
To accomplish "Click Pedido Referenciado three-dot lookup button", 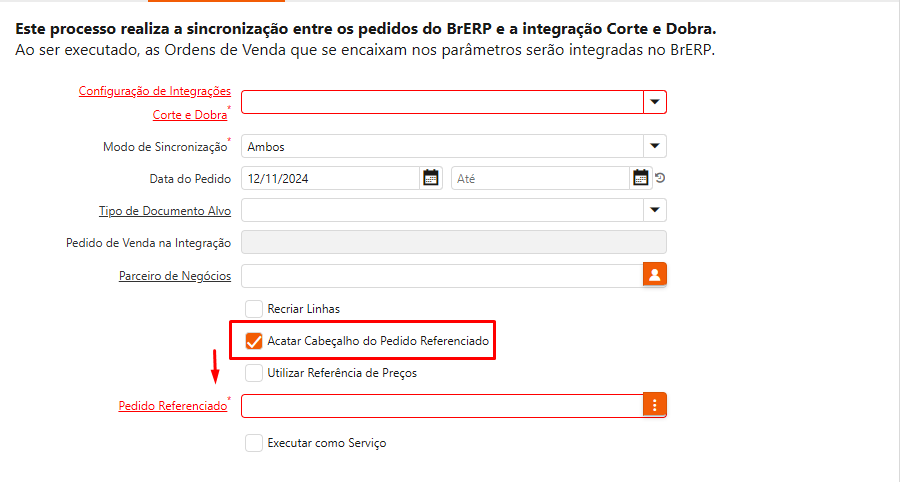I will coord(655,405).
